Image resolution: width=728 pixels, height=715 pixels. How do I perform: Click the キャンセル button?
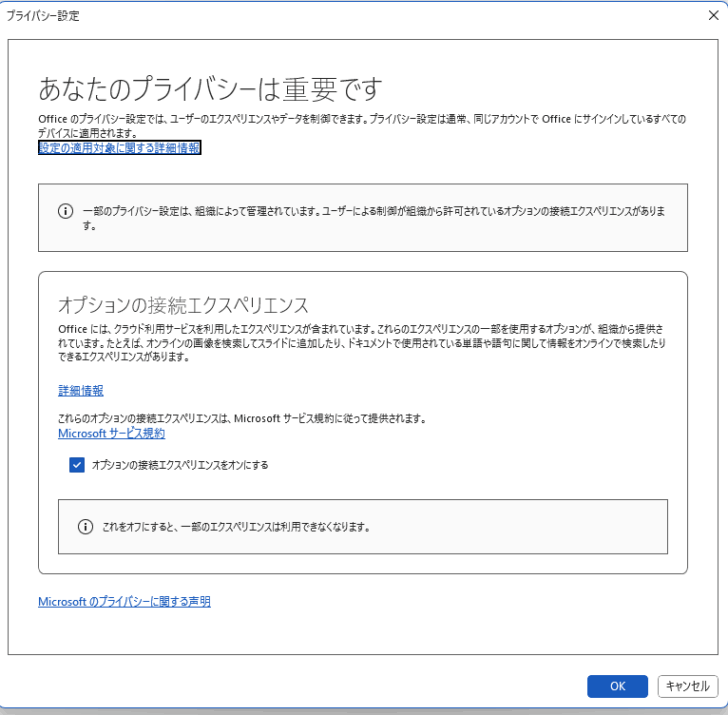688,686
